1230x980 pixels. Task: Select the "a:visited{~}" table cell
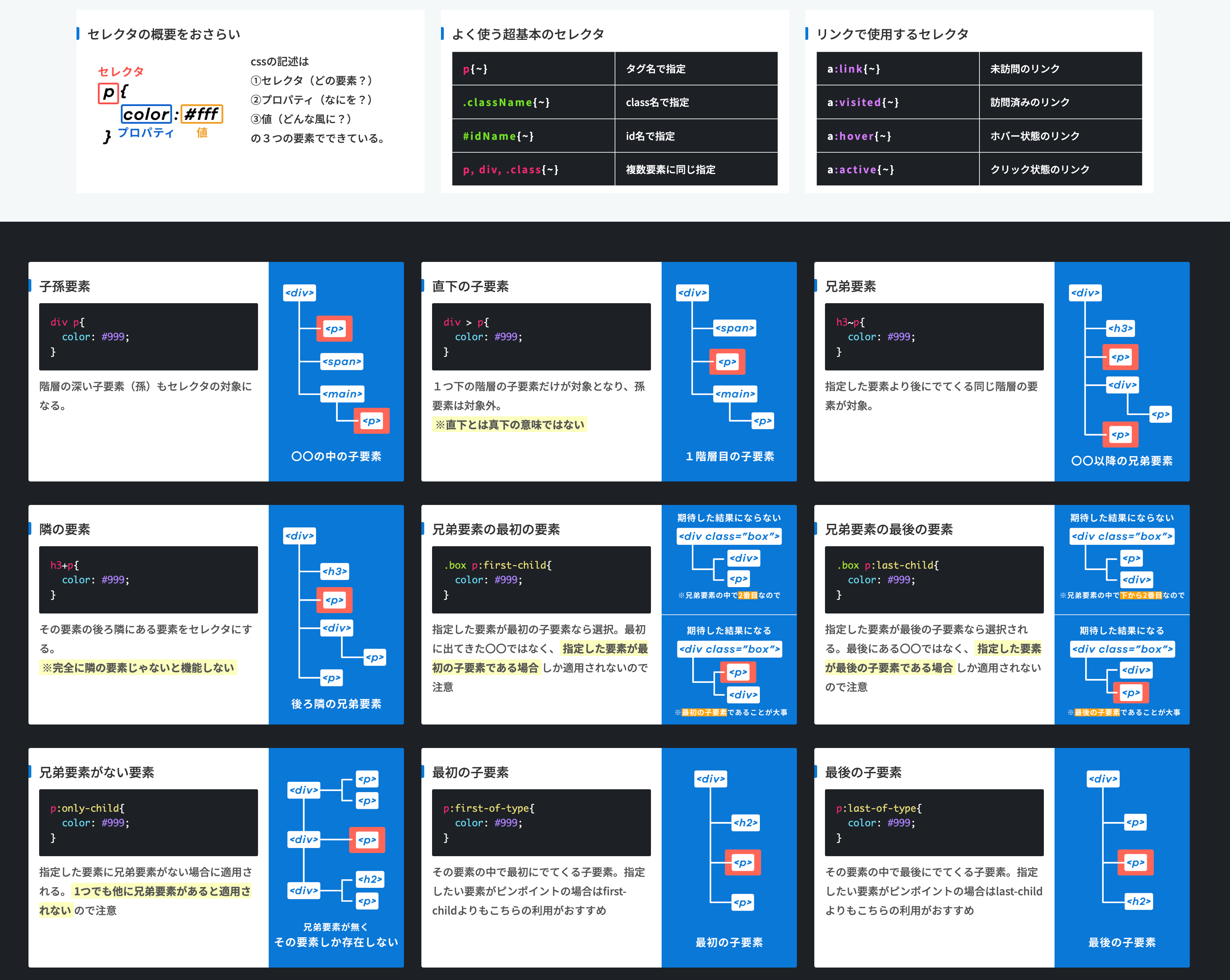(x=898, y=102)
